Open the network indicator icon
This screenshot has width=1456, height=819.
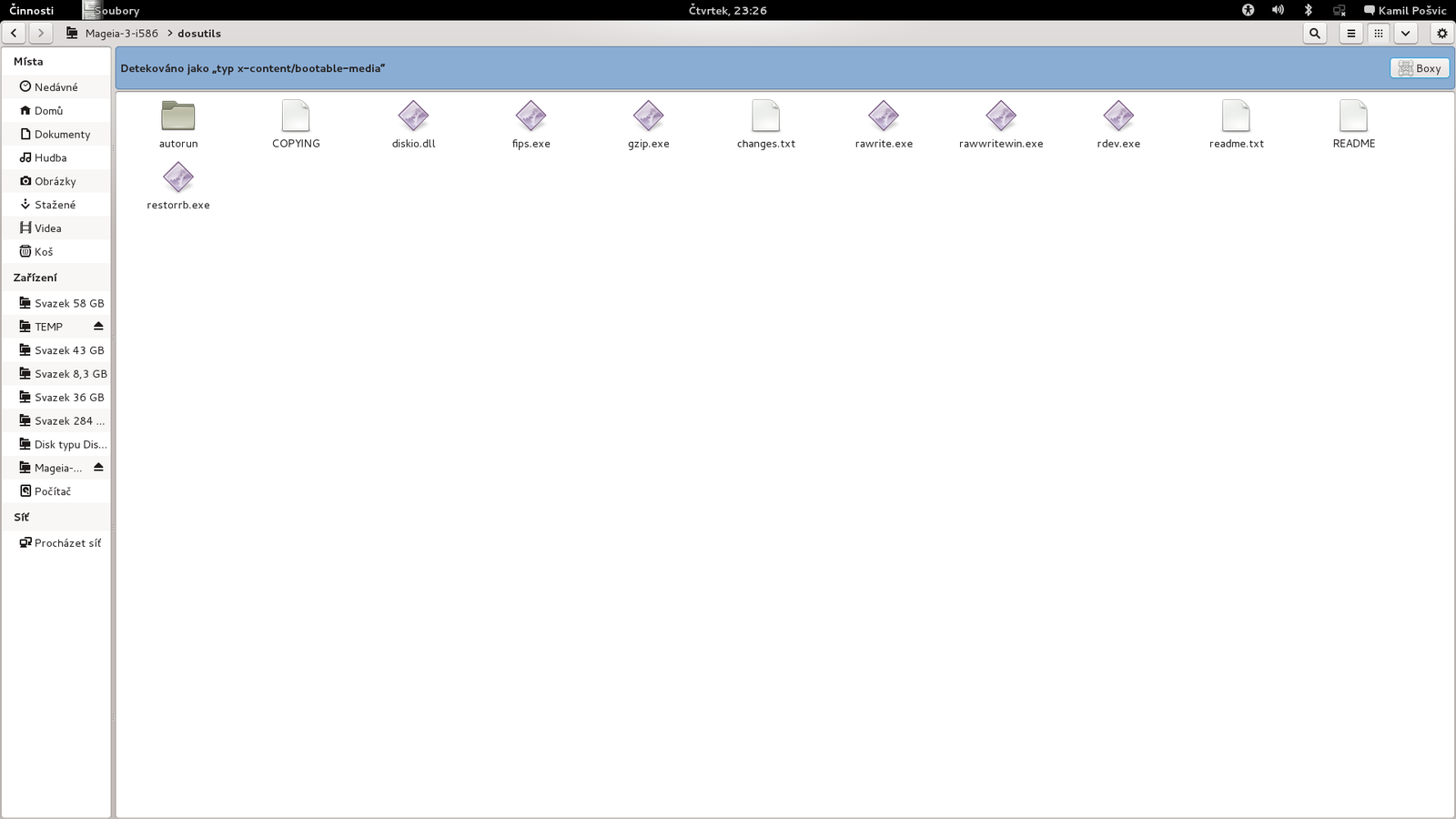pos(1340,10)
